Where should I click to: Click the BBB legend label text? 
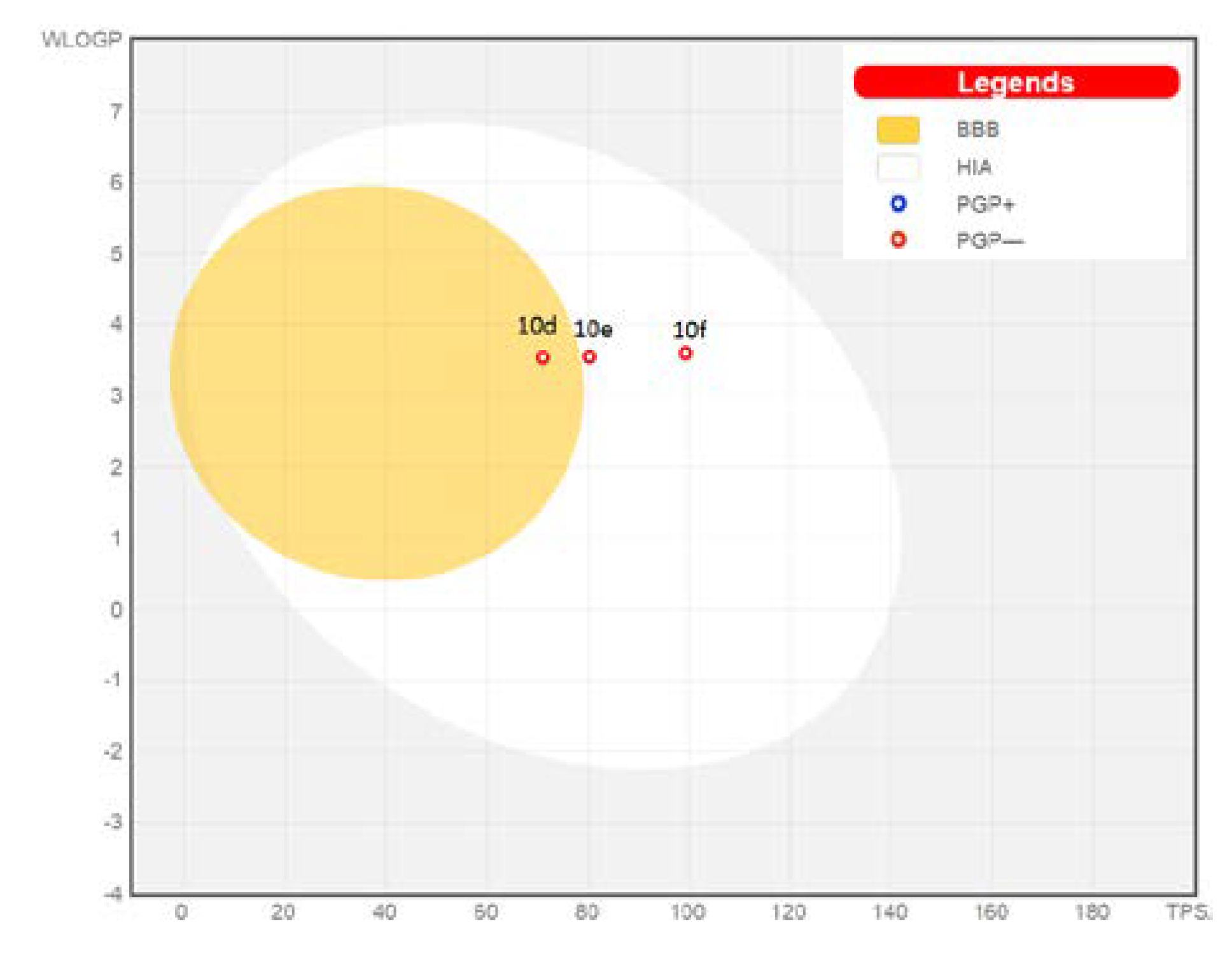977,130
